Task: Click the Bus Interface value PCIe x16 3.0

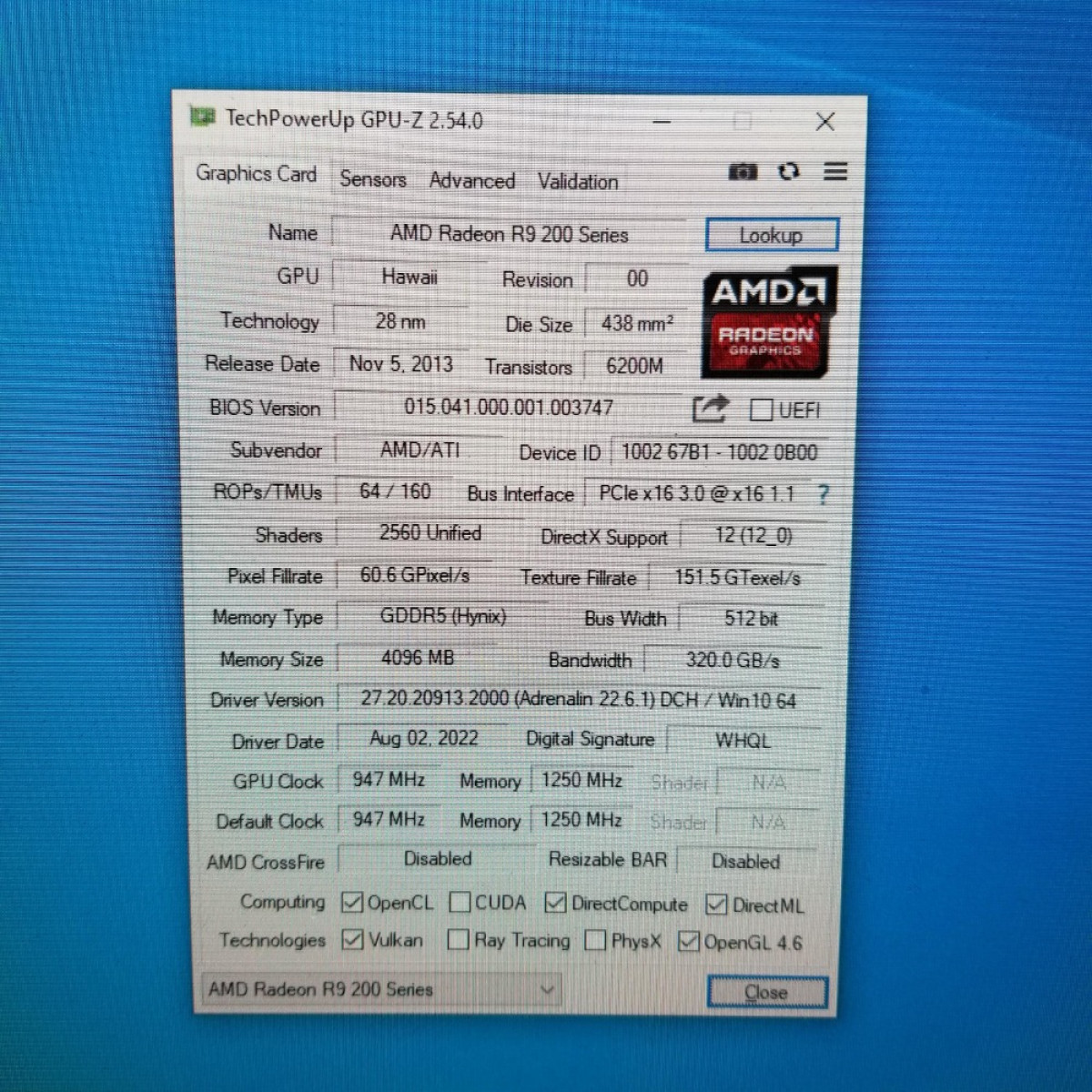Action: (698, 493)
